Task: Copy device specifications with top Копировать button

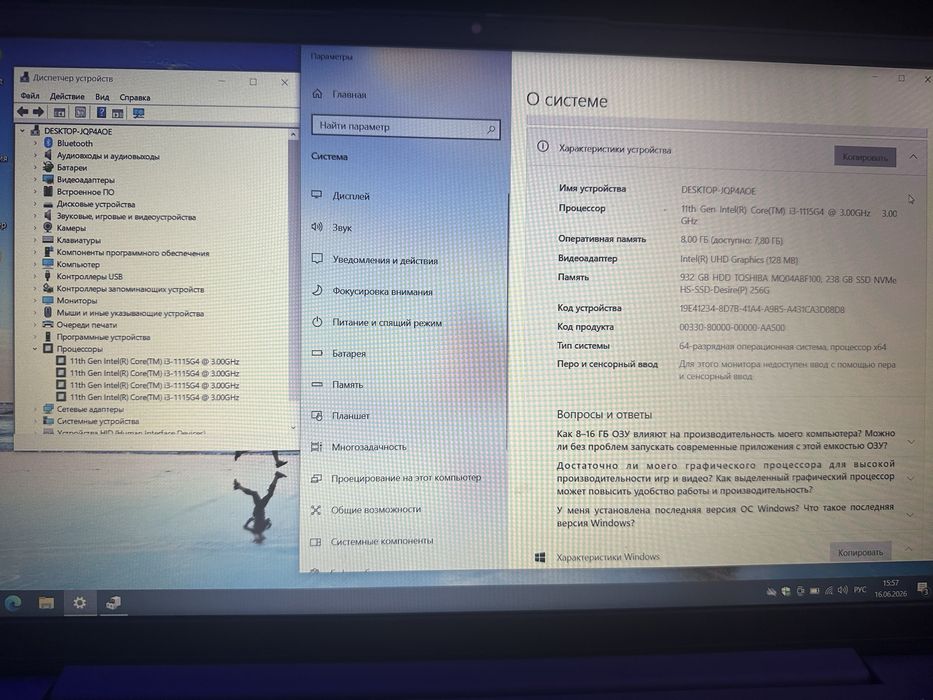Action: 865,157
